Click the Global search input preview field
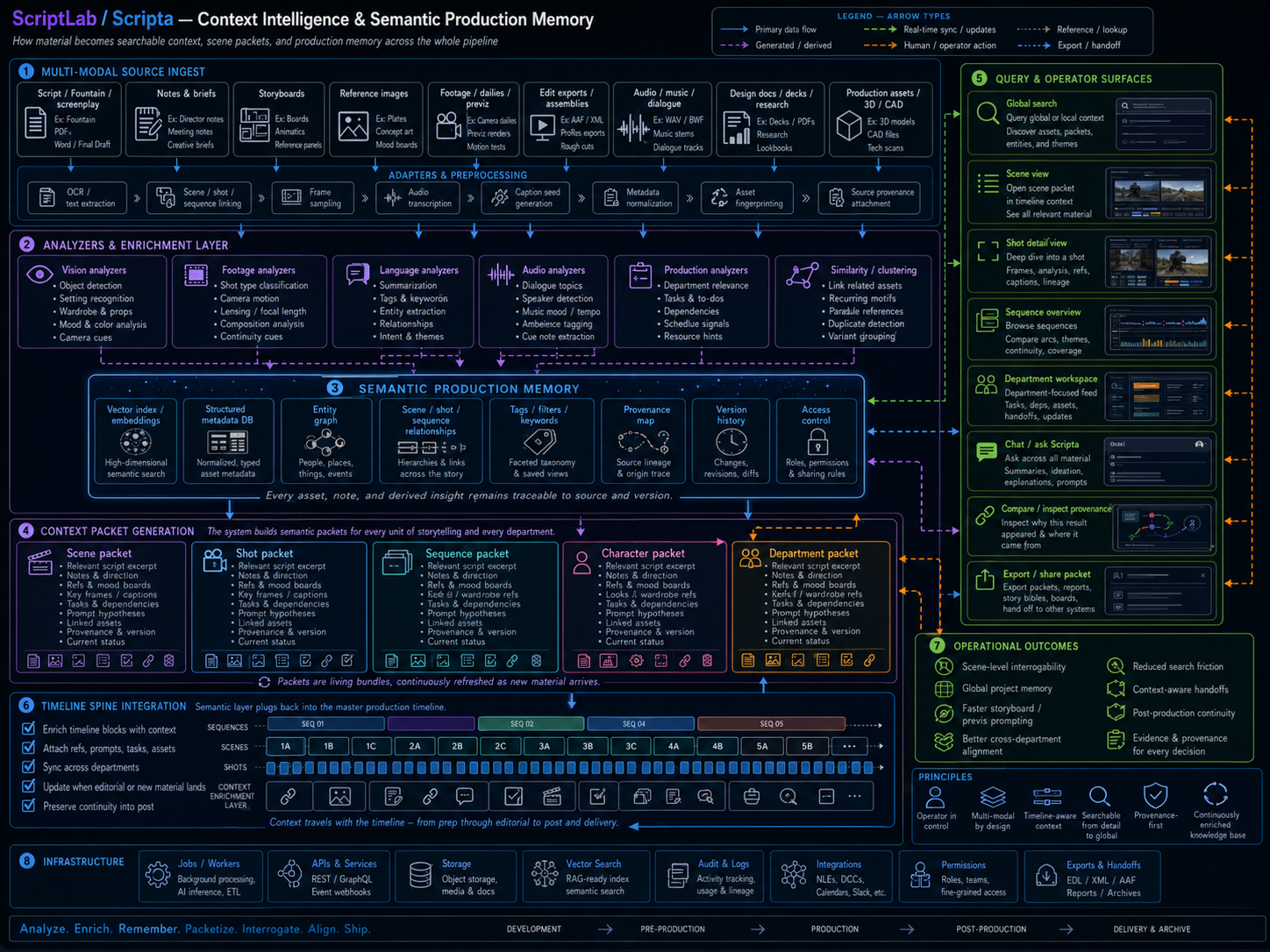Screen dimensions: 1270x952 tap(1164, 105)
